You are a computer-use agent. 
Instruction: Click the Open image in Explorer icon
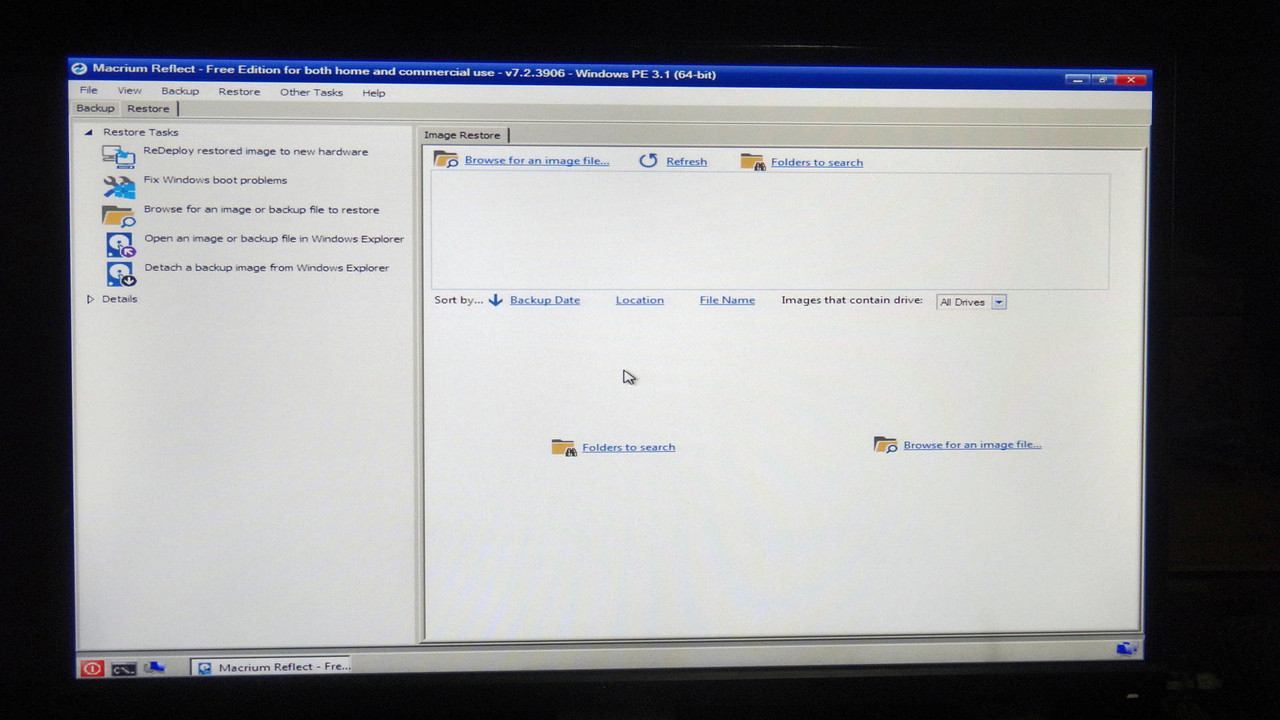(x=120, y=245)
